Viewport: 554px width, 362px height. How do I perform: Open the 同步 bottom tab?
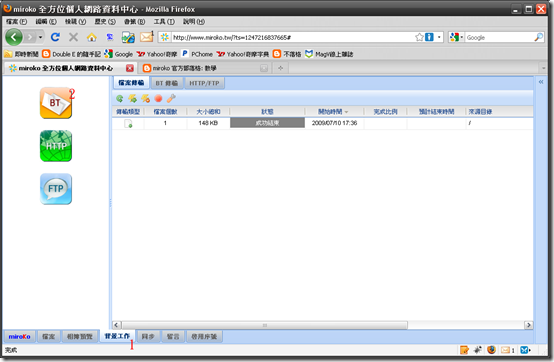coord(148,337)
